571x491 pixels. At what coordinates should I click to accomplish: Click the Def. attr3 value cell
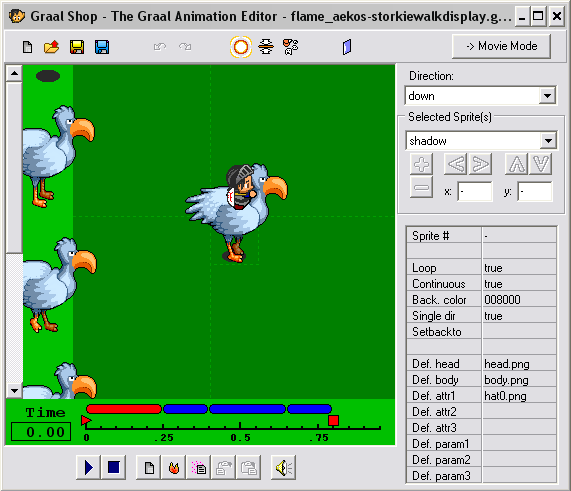[x=519, y=428]
